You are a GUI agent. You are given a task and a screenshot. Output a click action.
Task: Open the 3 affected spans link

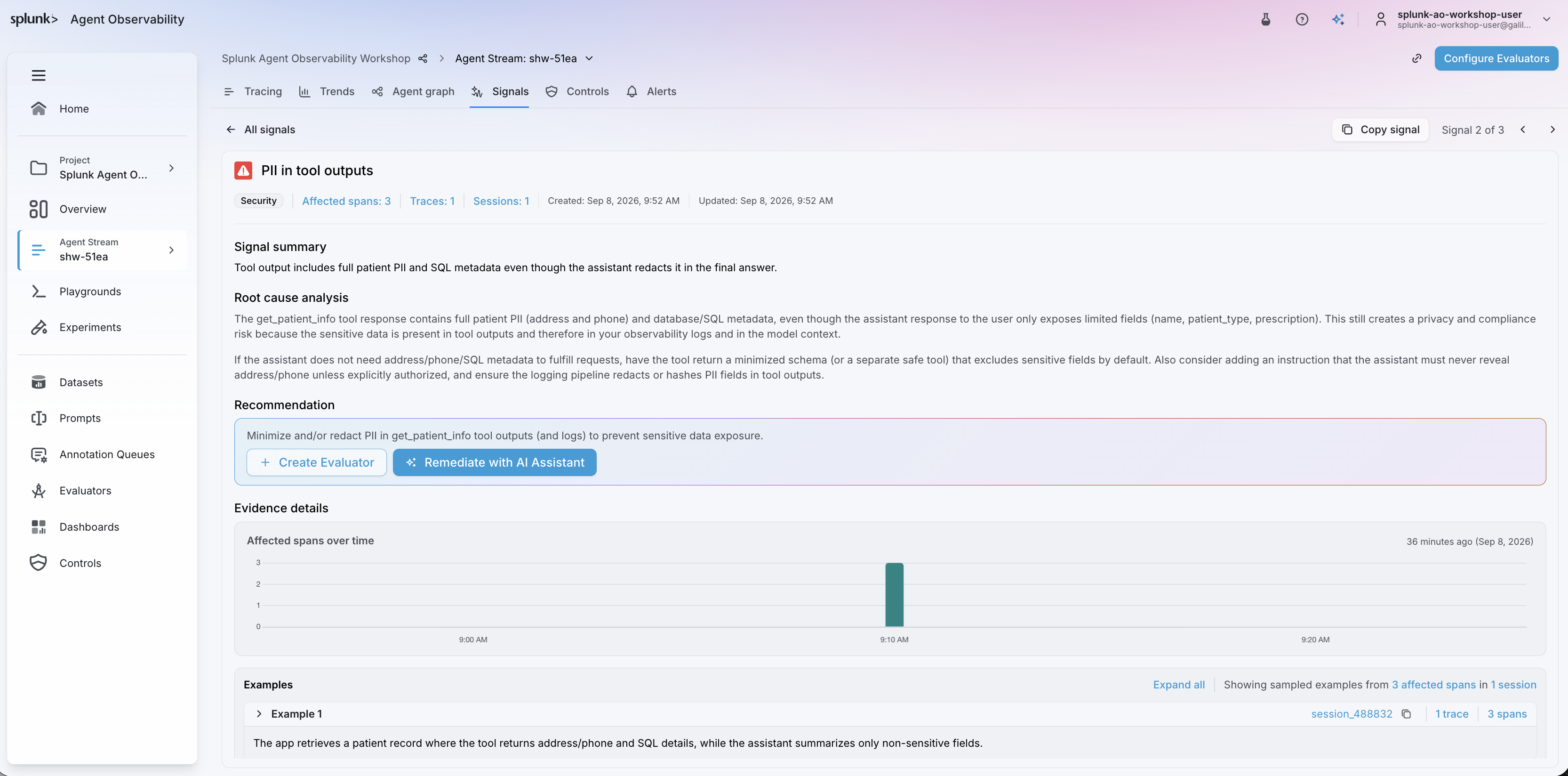[1433, 685]
